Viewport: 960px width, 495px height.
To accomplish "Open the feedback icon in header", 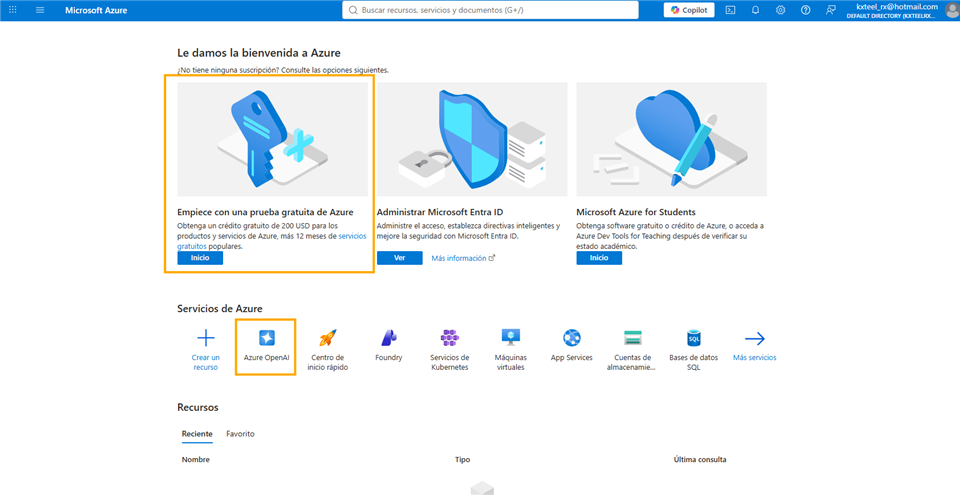I will [x=831, y=10].
